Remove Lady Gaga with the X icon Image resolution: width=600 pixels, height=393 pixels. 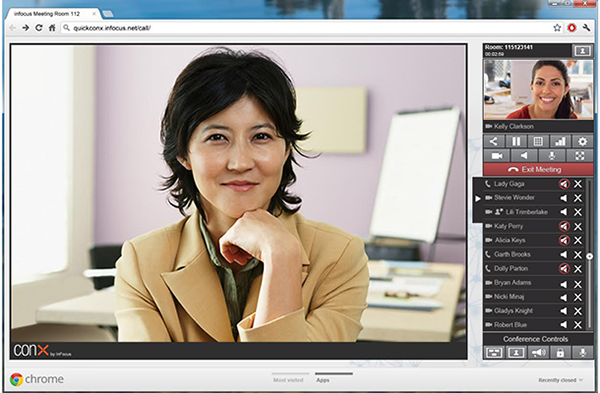(x=578, y=184)
